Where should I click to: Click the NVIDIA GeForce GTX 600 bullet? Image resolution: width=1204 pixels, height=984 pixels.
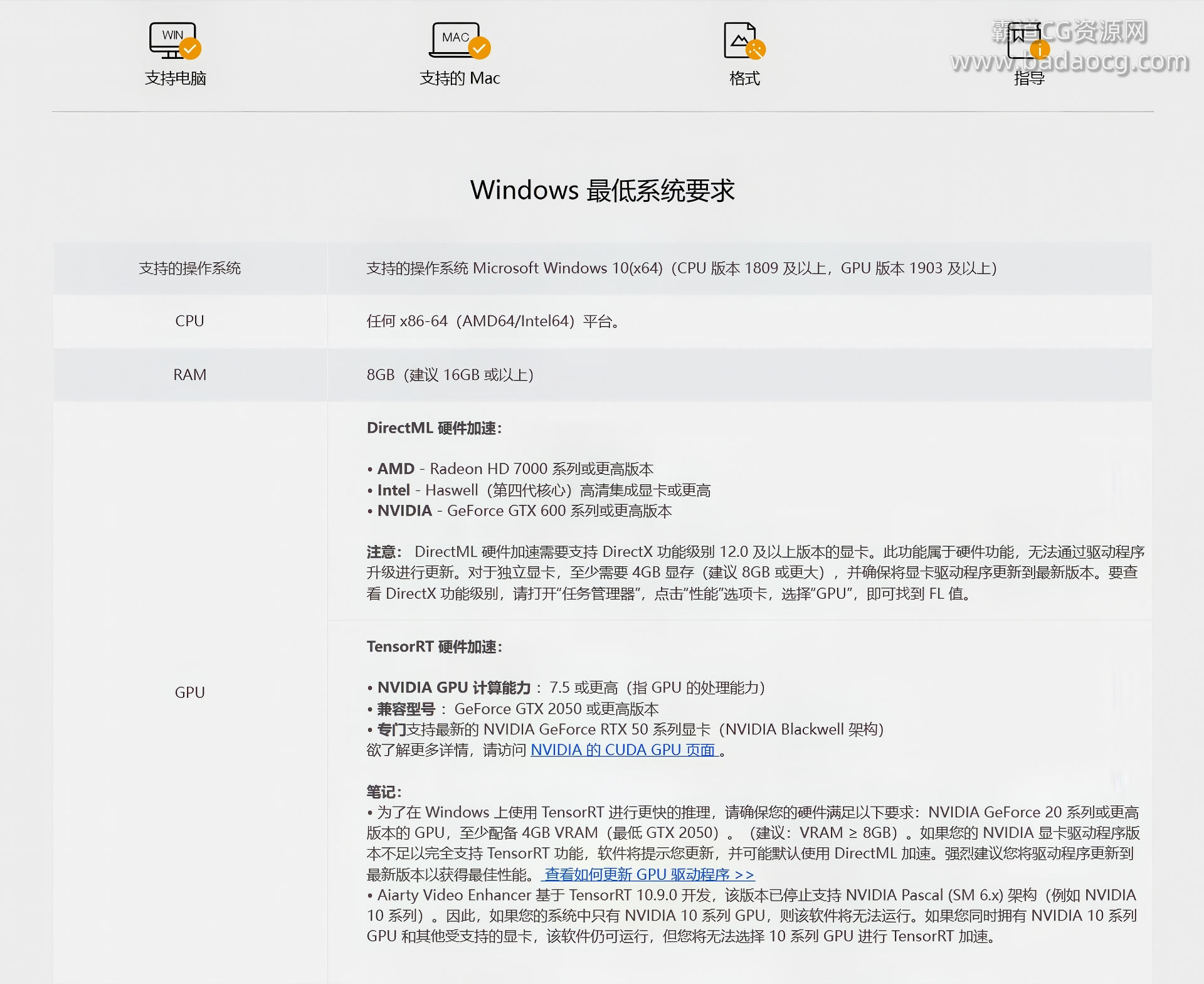pyautogui.click(x=519, y=511)
